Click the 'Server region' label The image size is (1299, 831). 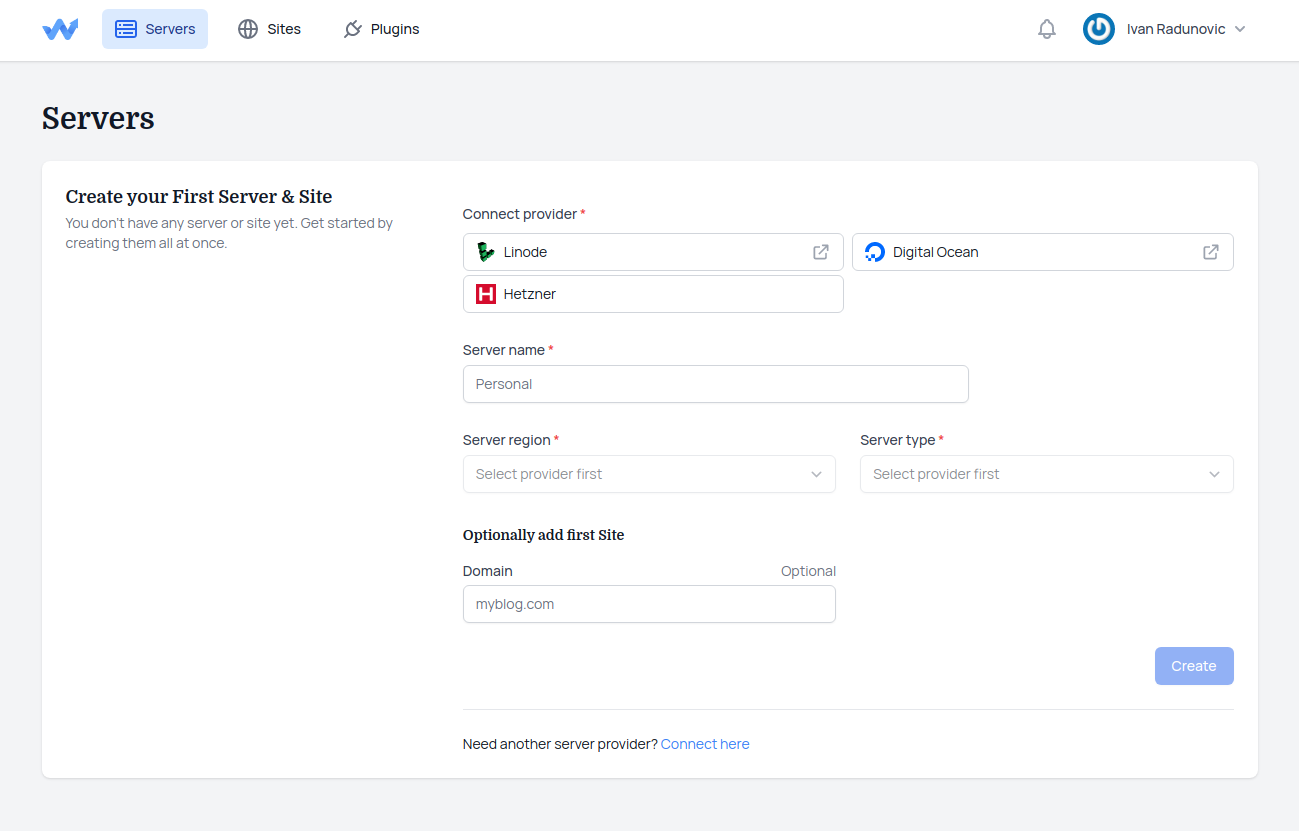click(507, 440)
